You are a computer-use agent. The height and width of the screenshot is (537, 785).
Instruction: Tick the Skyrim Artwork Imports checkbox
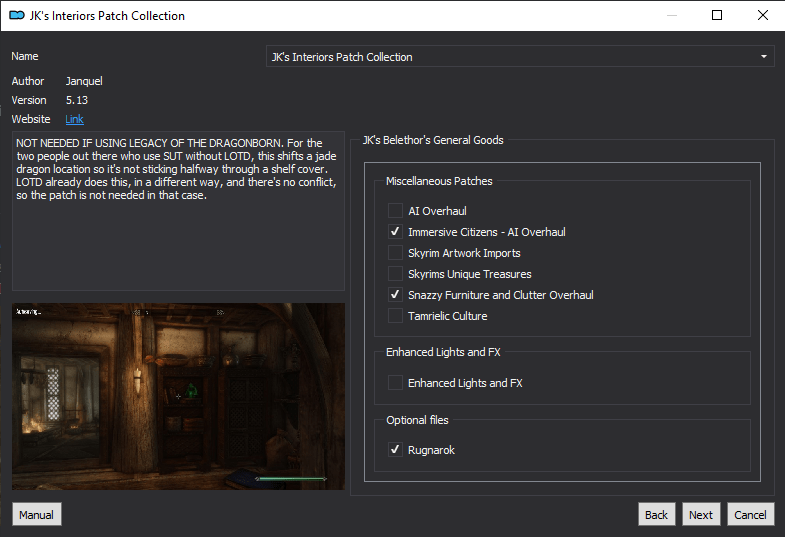click(395, 253)
